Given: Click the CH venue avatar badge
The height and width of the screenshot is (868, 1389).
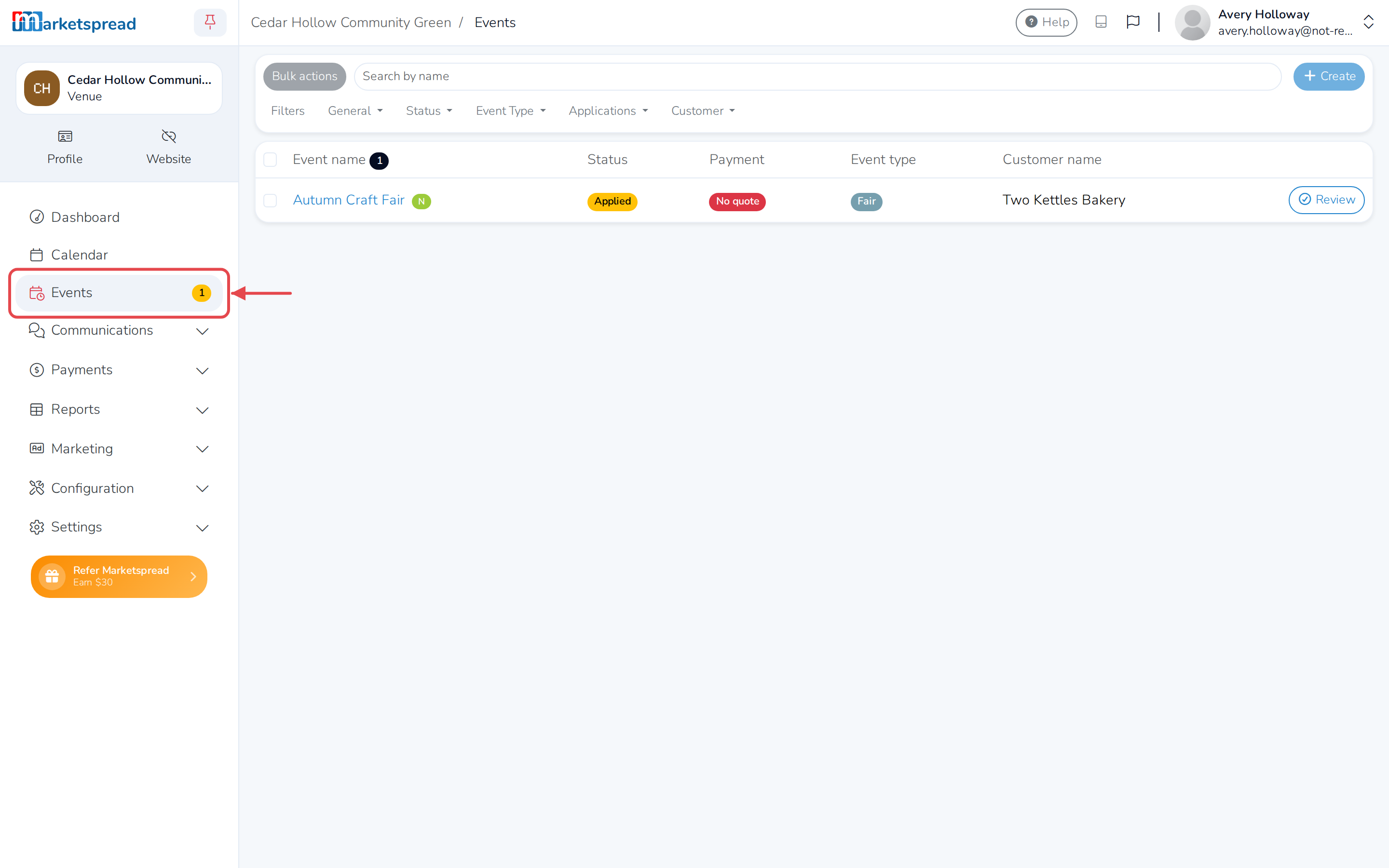Looking at the screenshot, I should pos(41,88).
